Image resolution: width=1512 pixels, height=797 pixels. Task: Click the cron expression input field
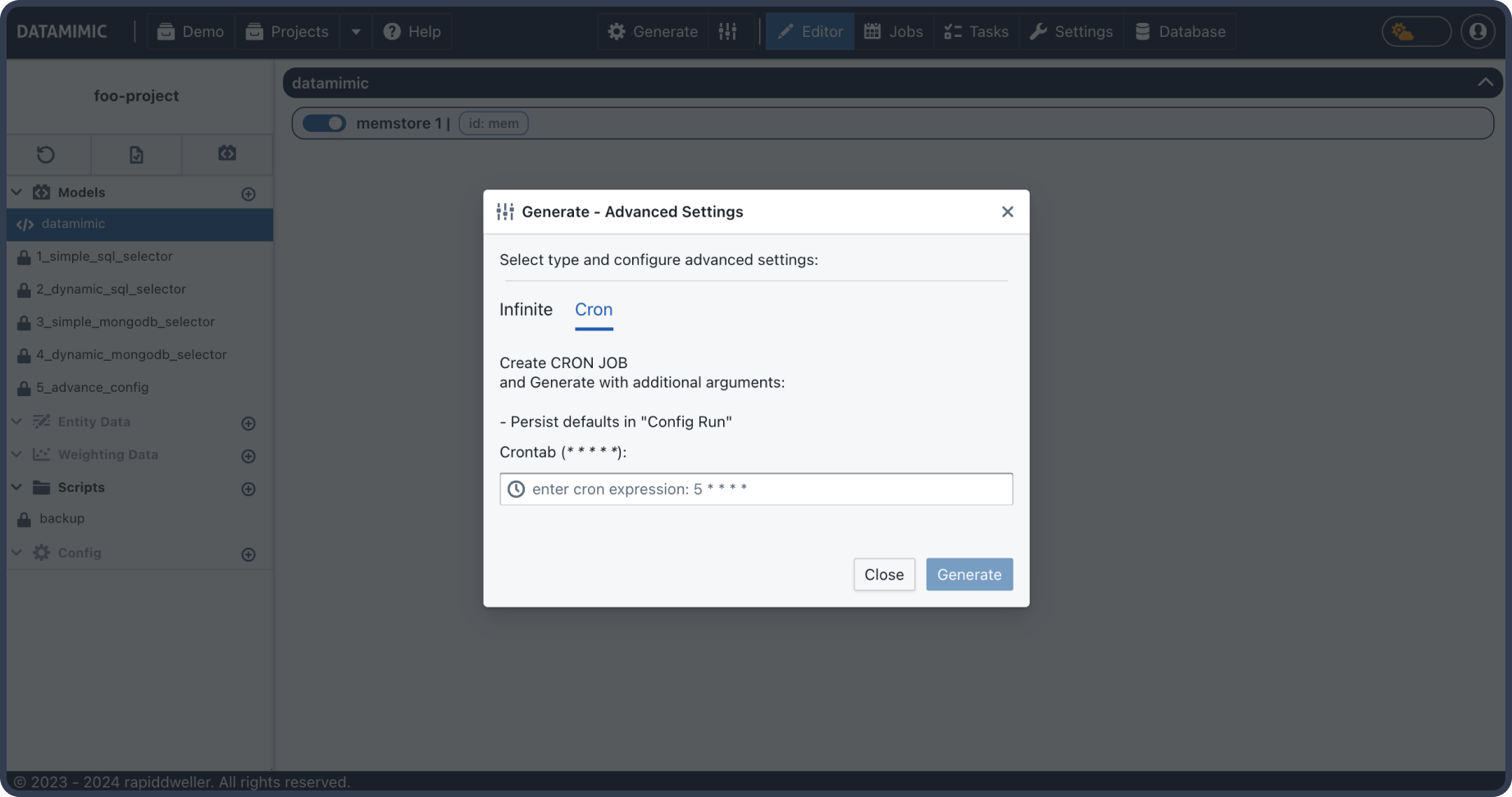coord(756,489)
